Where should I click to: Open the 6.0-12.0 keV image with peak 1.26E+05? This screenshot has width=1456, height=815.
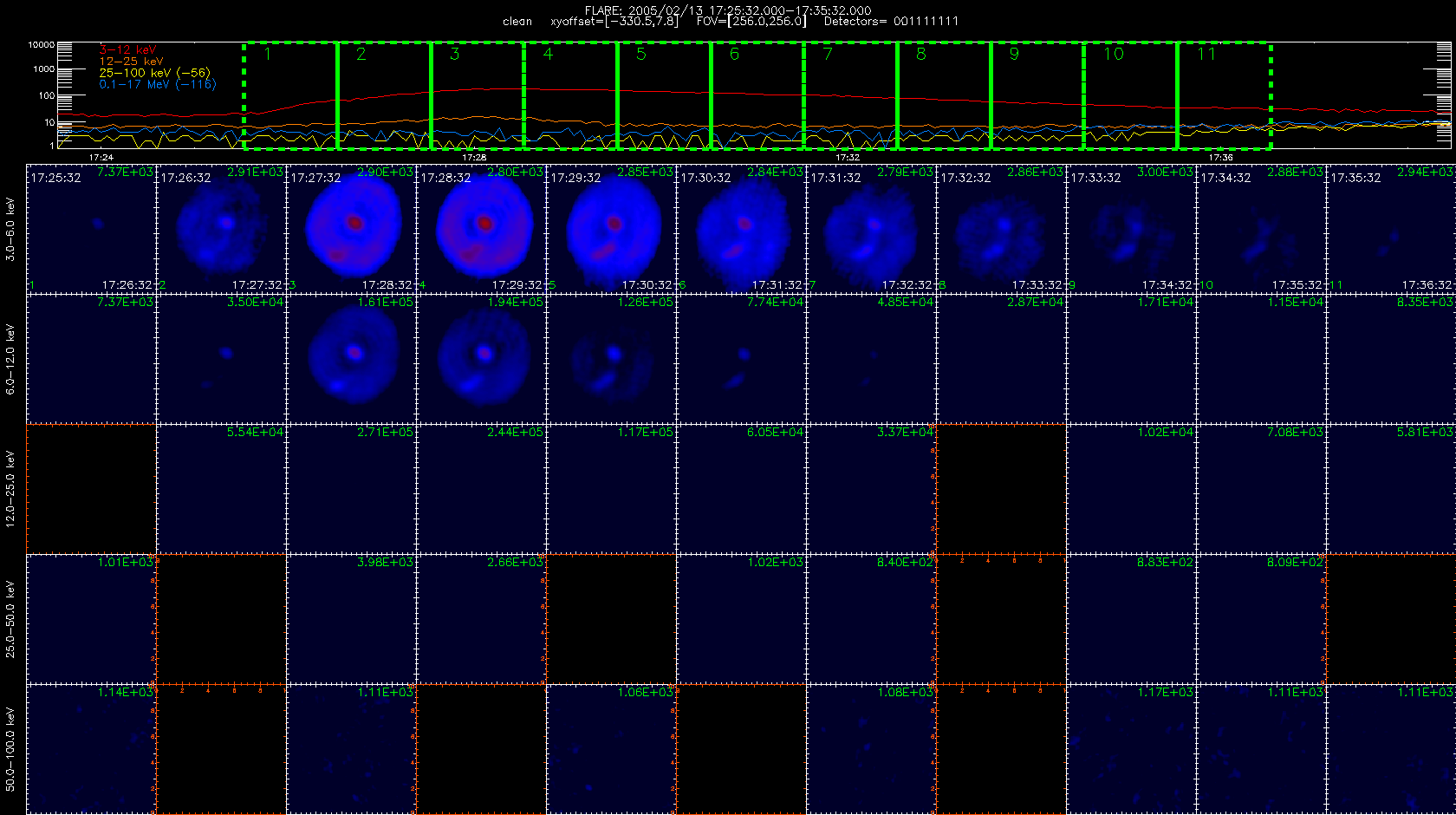(612, 359)
